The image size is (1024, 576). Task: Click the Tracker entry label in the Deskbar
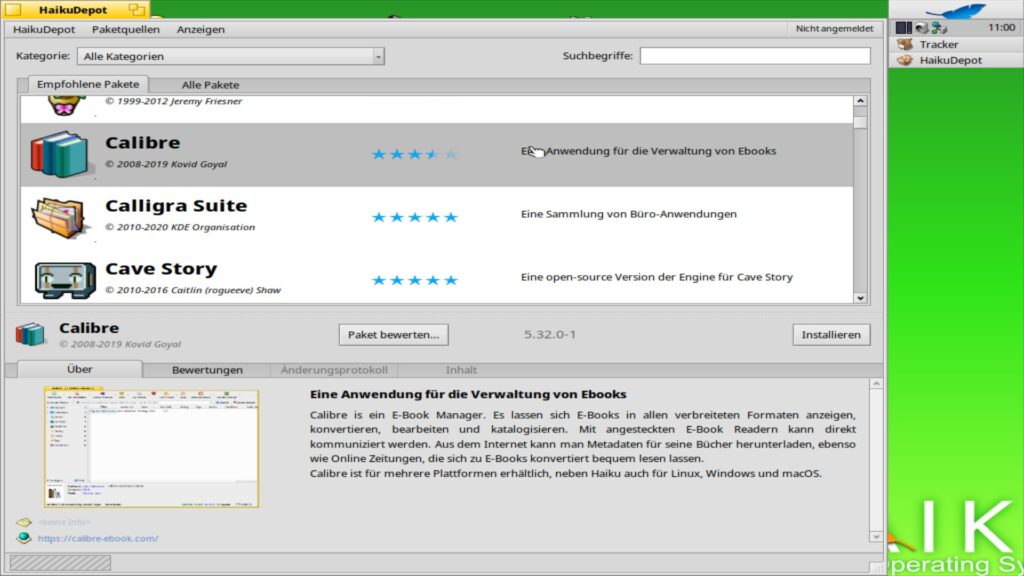point(939,44)
